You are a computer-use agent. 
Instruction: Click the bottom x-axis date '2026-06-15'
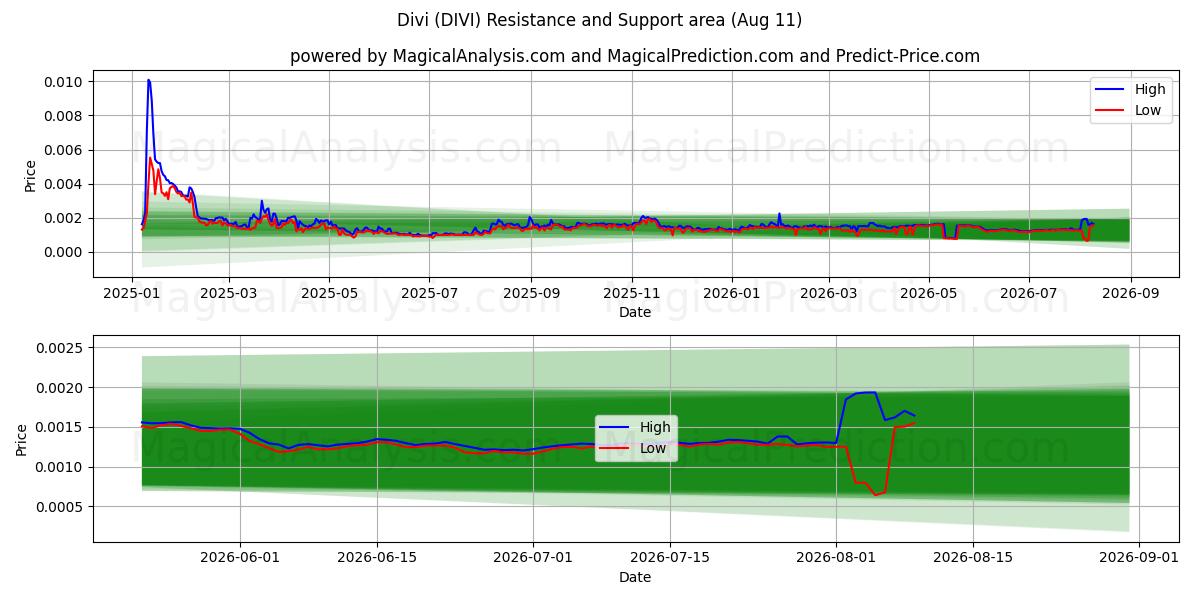click(x=377, y=559)
